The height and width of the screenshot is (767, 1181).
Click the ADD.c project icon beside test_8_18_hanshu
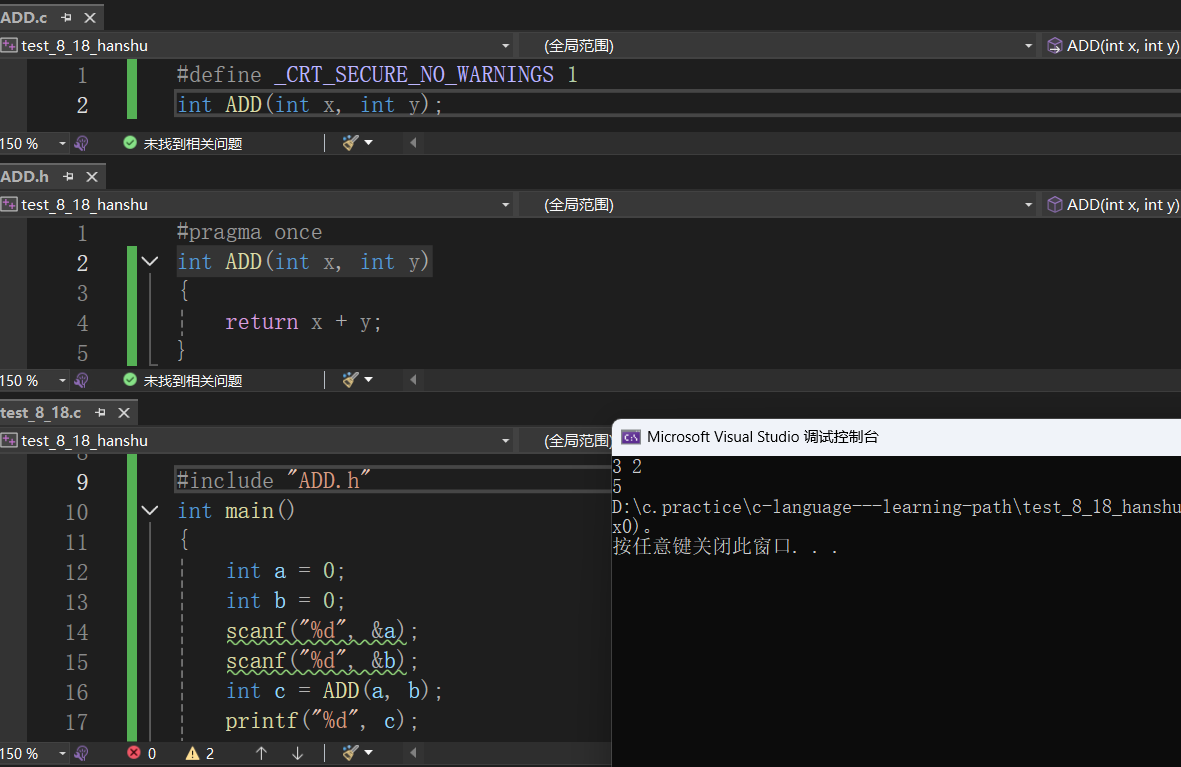9,45
